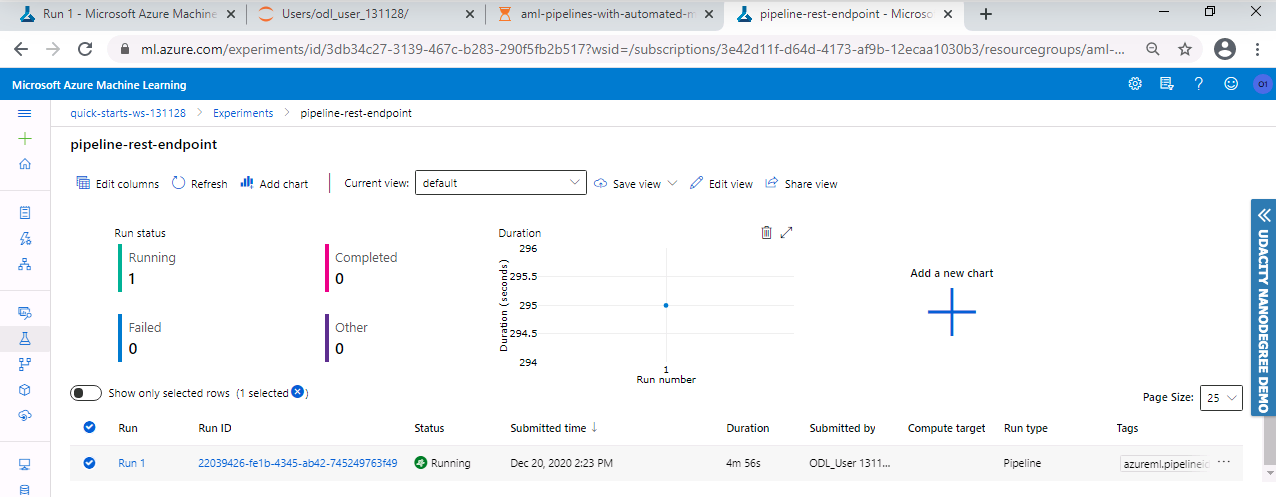
Task: Click the Completed status count tile
Action: coord(363,267)
